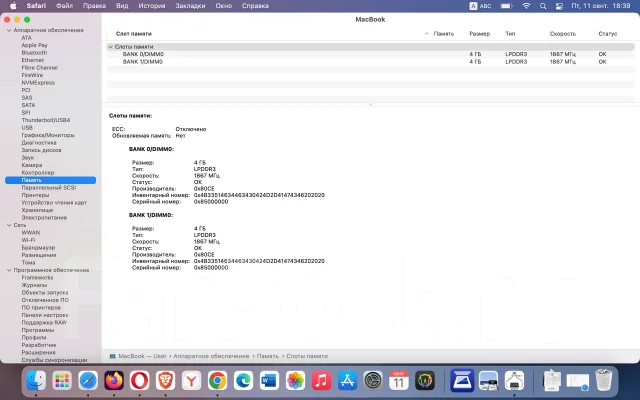Collapse the Слоты памяти table group
The image size is (640, 400).
(x=110, y=47)
